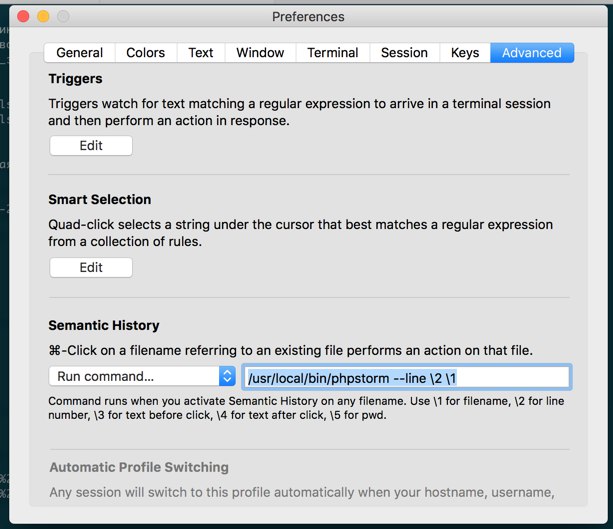Close the Preferences window with red button
The width and height of the screenshot is (613, 529).
[x=23, y=16]
